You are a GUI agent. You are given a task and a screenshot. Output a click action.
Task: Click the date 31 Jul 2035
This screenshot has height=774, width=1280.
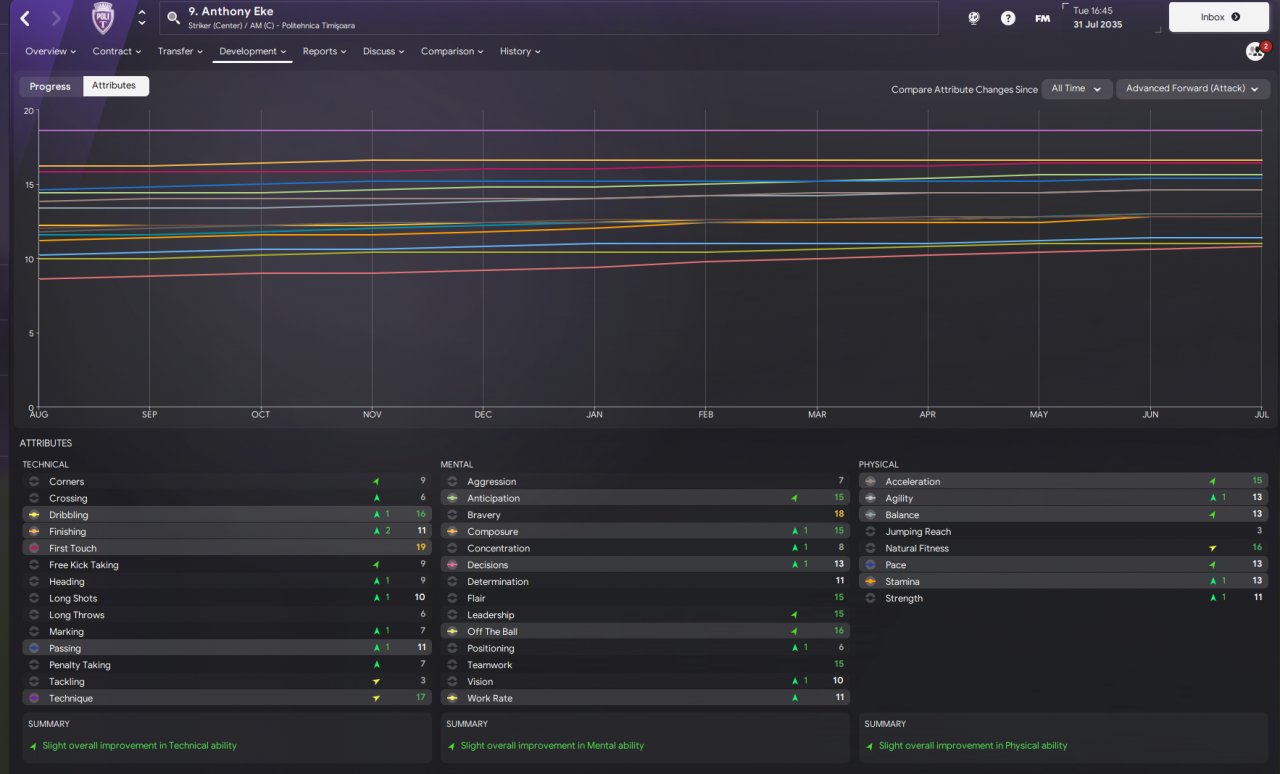coord(1100,24)
